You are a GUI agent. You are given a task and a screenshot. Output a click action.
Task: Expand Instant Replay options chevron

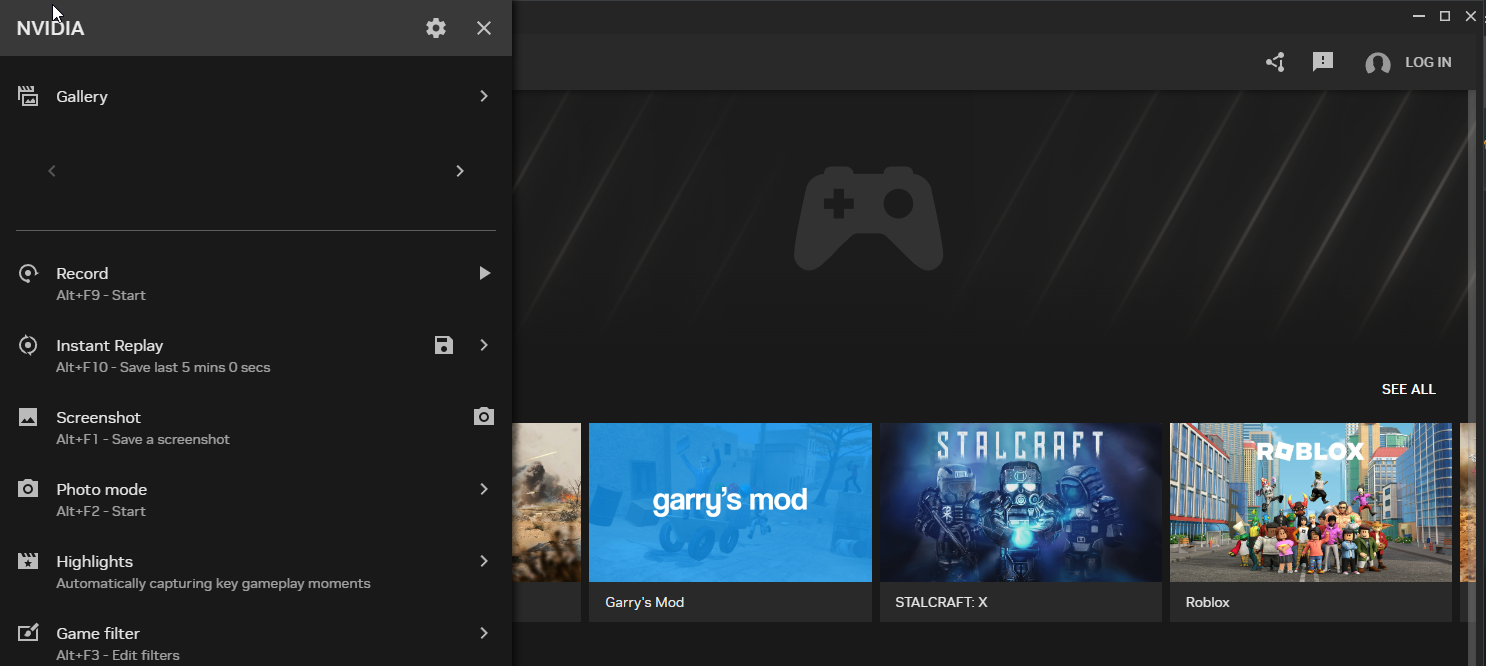484,345
